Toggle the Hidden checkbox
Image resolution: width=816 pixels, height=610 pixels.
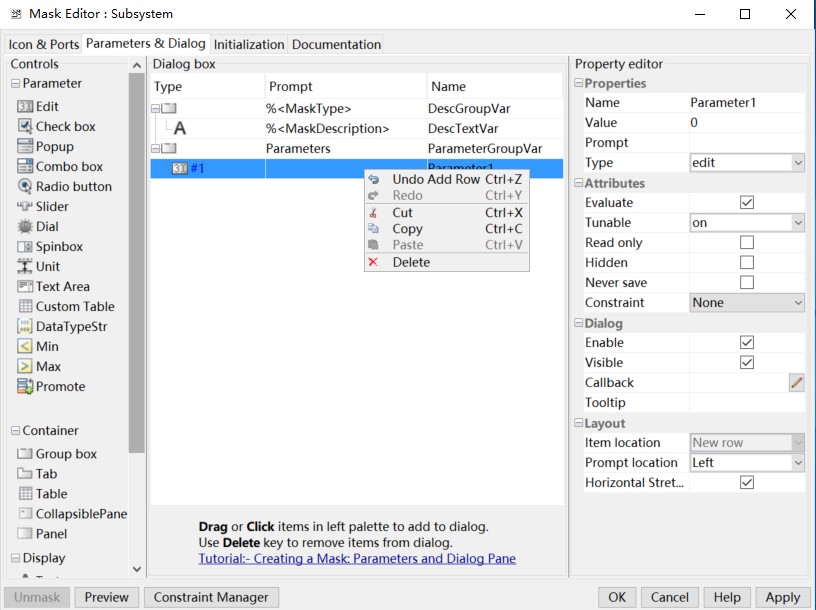click(x=747, y=262)
